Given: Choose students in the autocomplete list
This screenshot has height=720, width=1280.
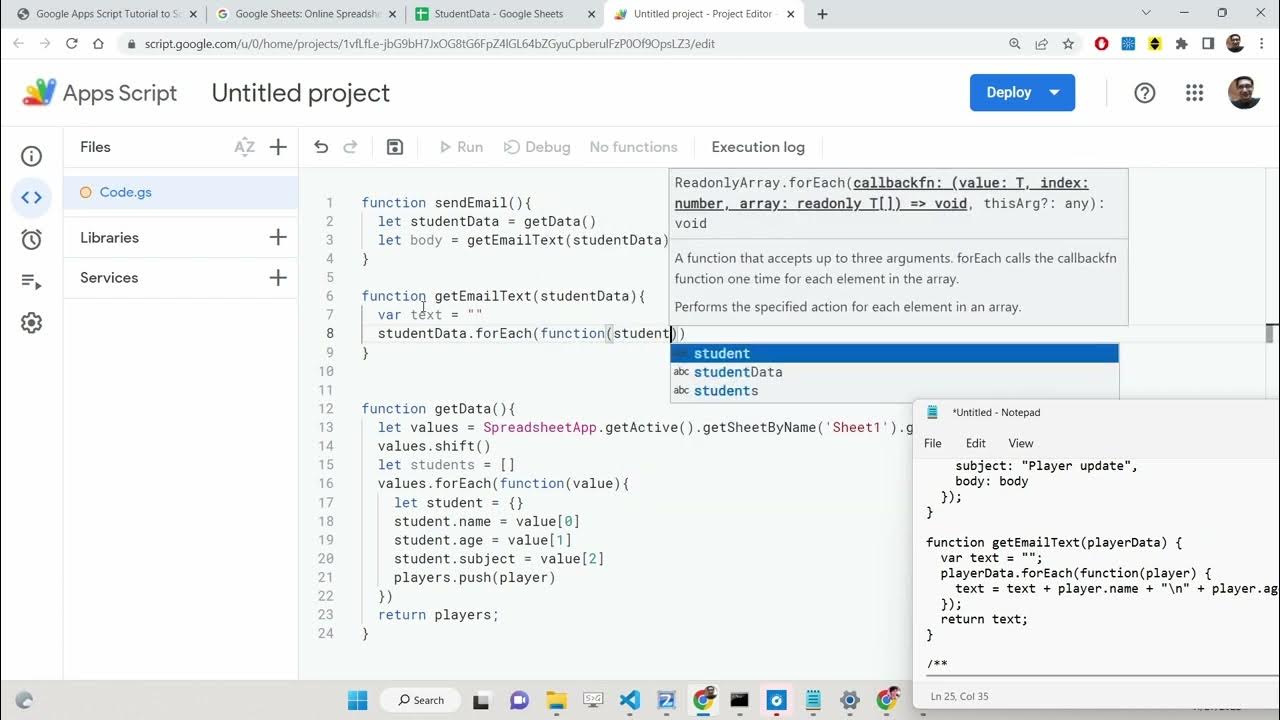Looking at the screenshot, I should tap(726, 391).
